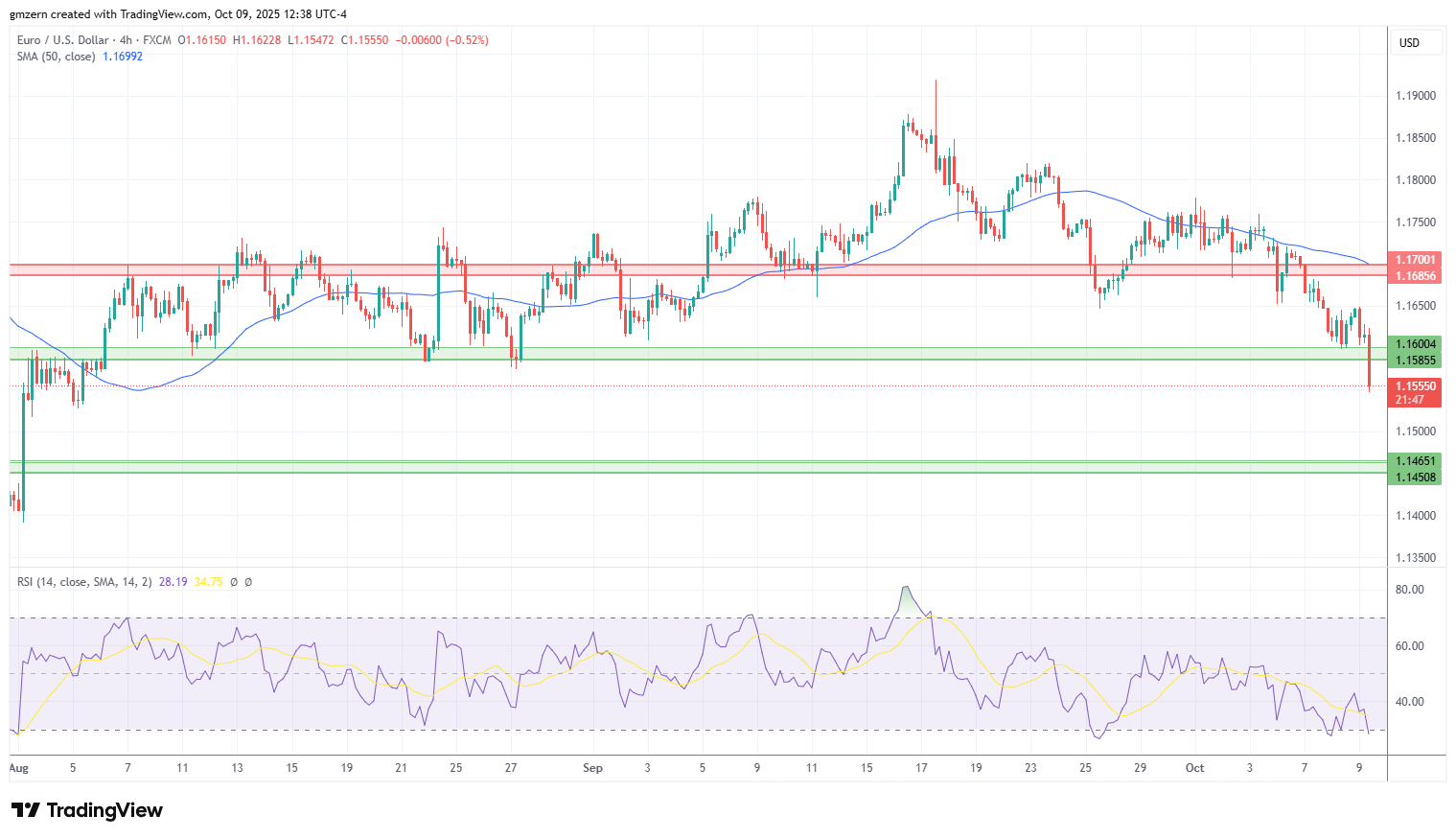This screenshot has height=839, width=1456.
Task: Click the 1.16500 price axis label
Action: (x=1416, y=307)
